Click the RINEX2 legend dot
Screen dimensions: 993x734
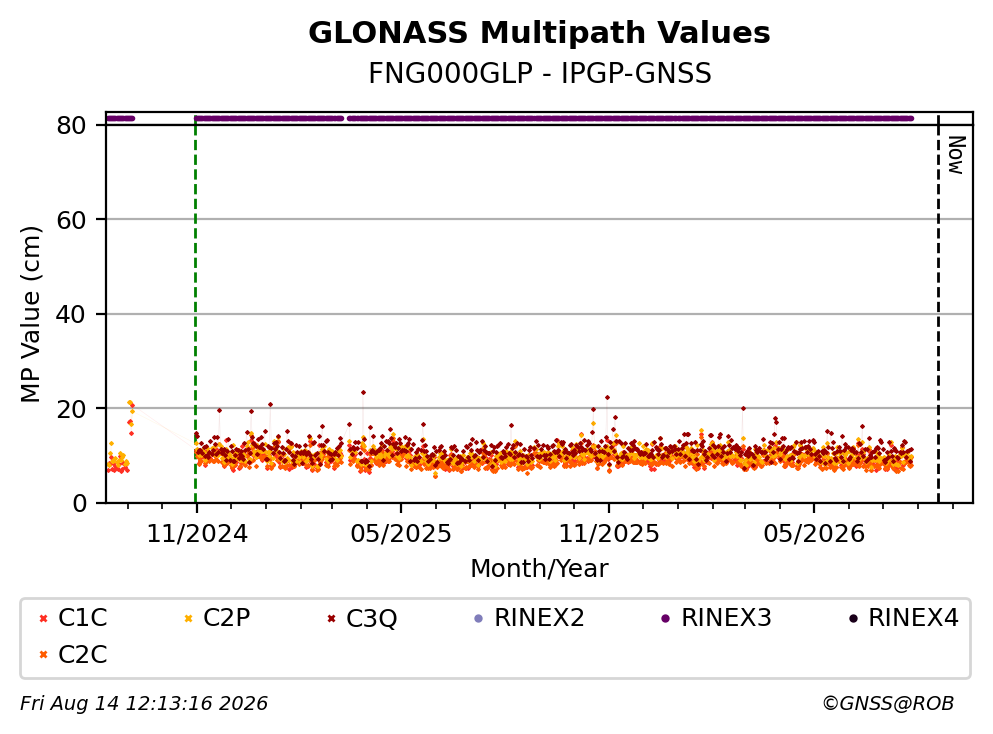click(x=479, y=619)
